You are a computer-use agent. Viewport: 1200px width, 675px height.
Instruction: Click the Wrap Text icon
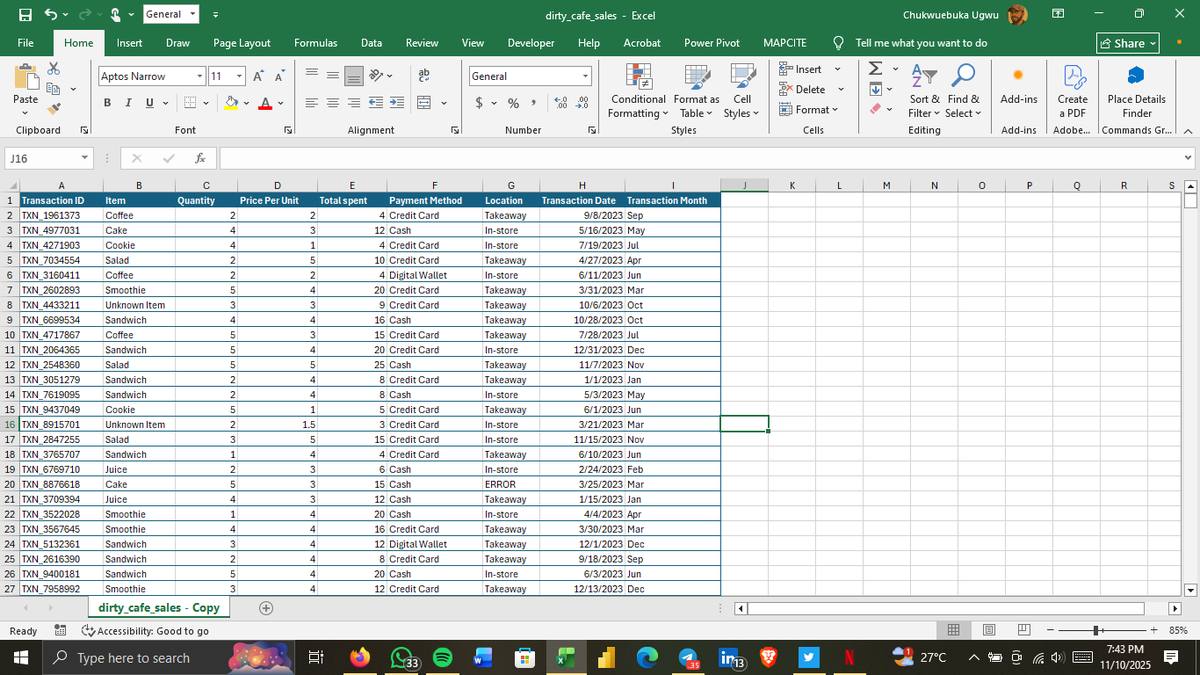[423, 76]
